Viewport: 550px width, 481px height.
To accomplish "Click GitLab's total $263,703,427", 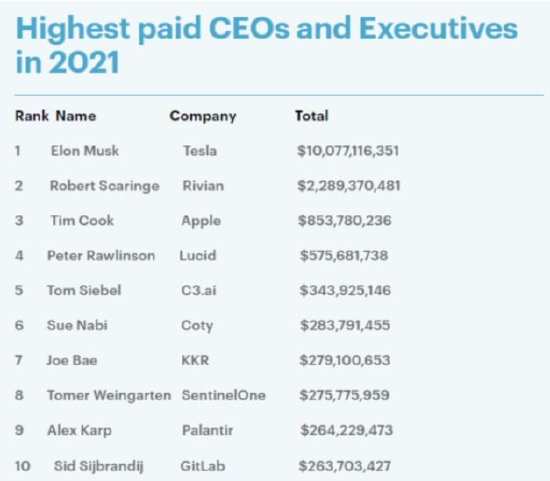I will point(344,466).
